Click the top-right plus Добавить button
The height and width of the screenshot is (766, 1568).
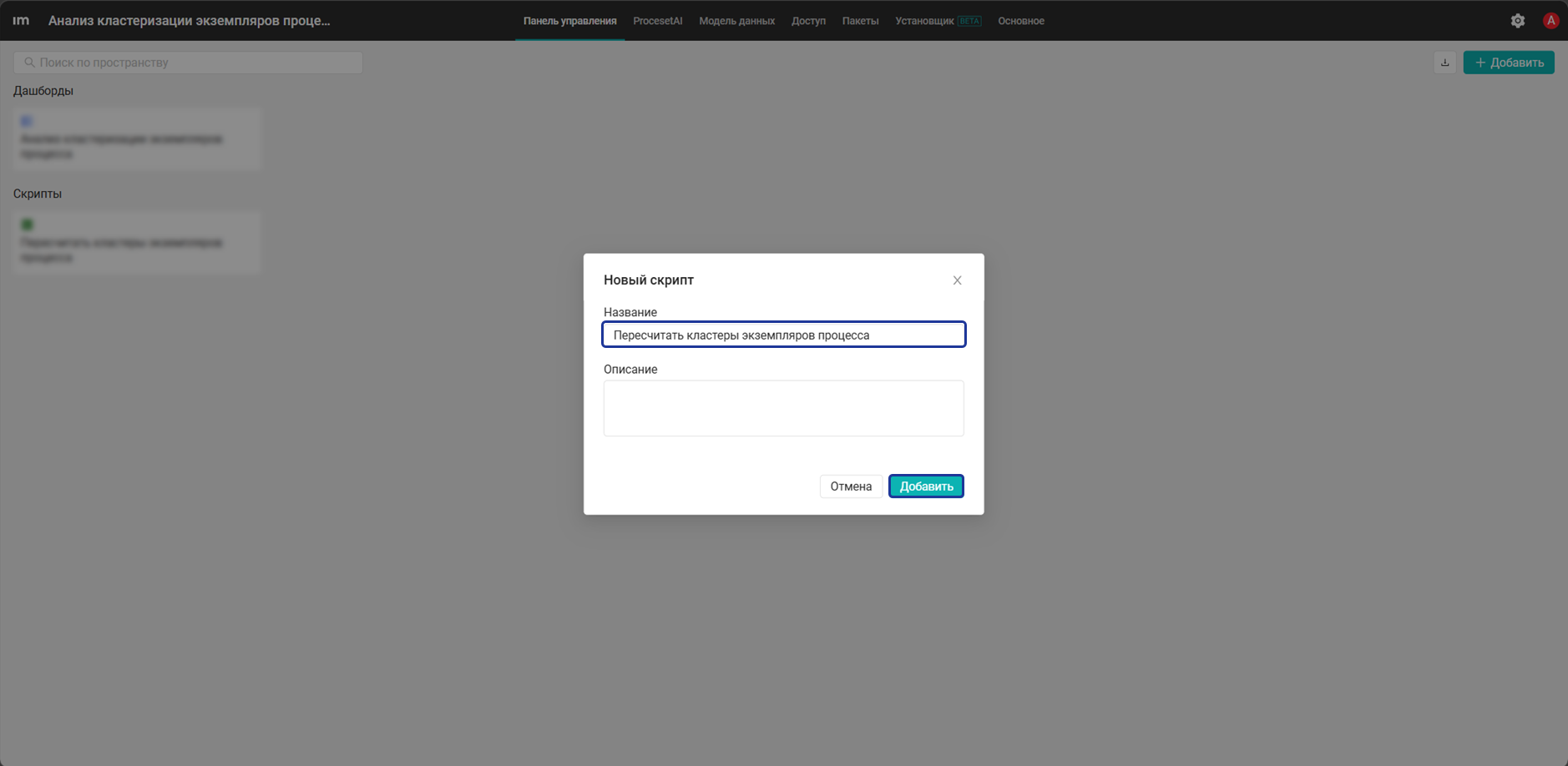point(1508,63)
